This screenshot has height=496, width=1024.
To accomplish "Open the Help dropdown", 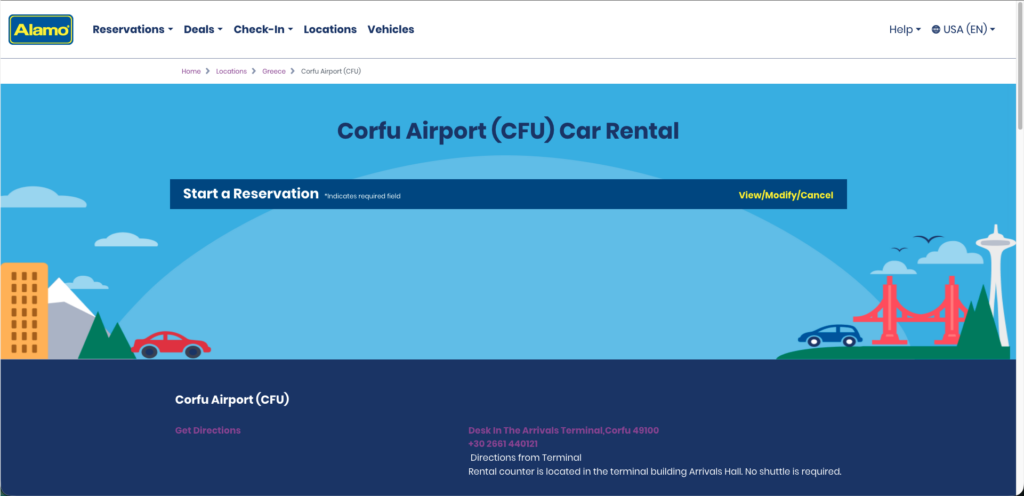I will [904, 30].
